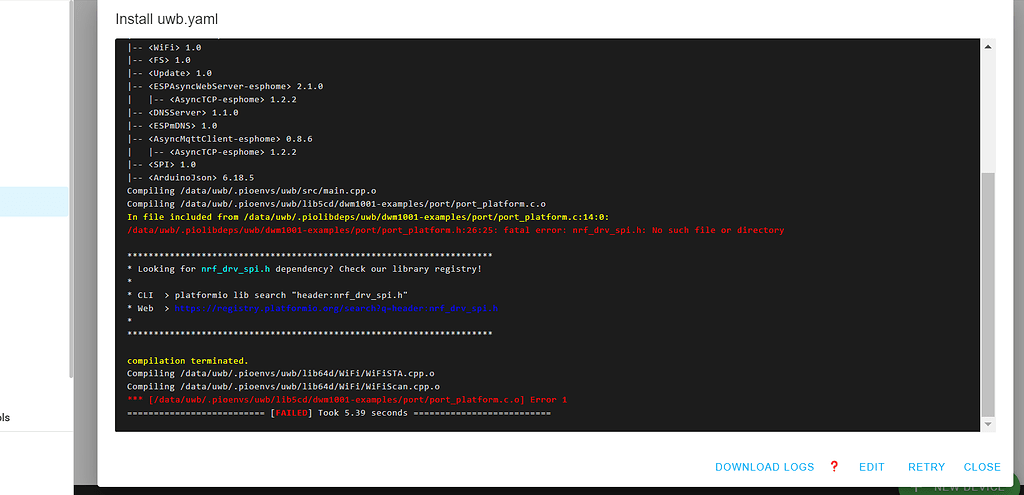This screenshot has width=1024, height=495.
Task: Click the red fatal error log line
Action: pos(456,230)
